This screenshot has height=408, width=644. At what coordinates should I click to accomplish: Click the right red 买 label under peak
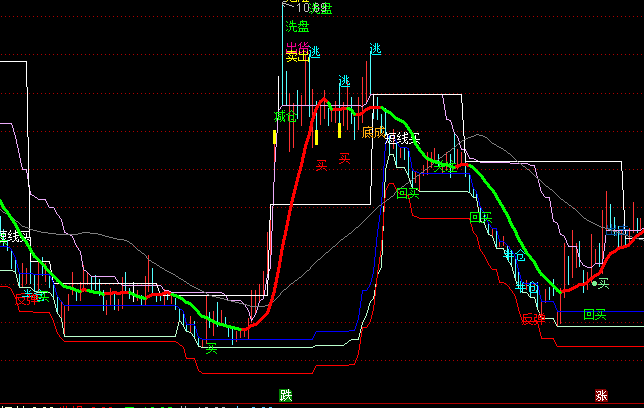344,158
